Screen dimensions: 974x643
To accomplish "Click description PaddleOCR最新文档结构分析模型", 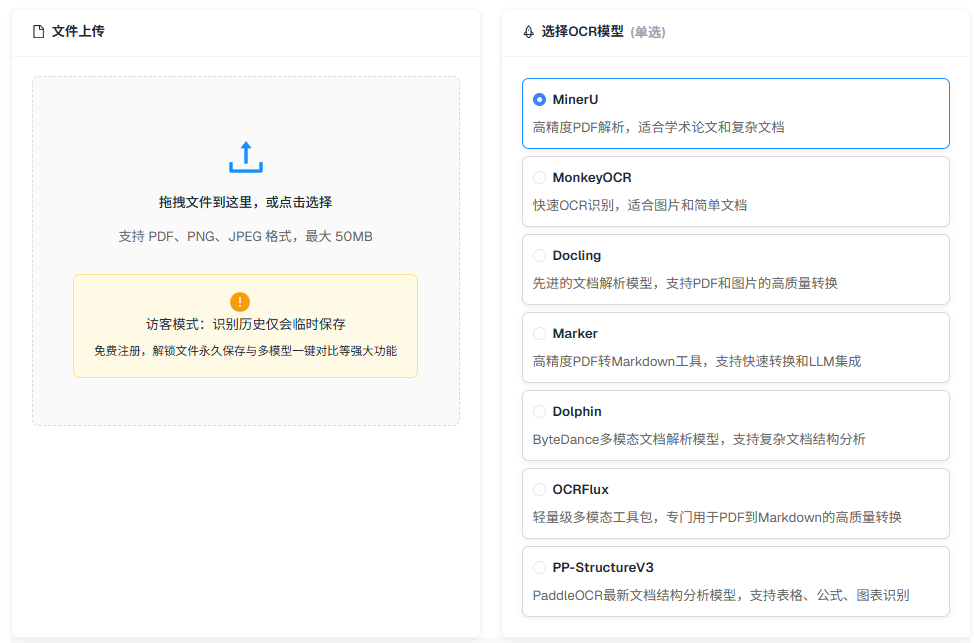I will coord(721,595).
